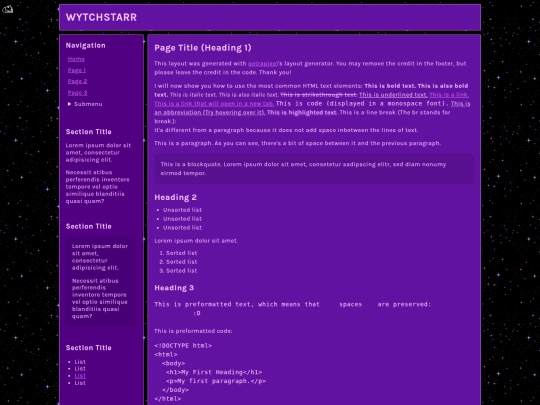
Task: Click the first sidebar 'Lorem ipsum dolor sit amet, consectetur' paragraph
Action: point(98,153)
